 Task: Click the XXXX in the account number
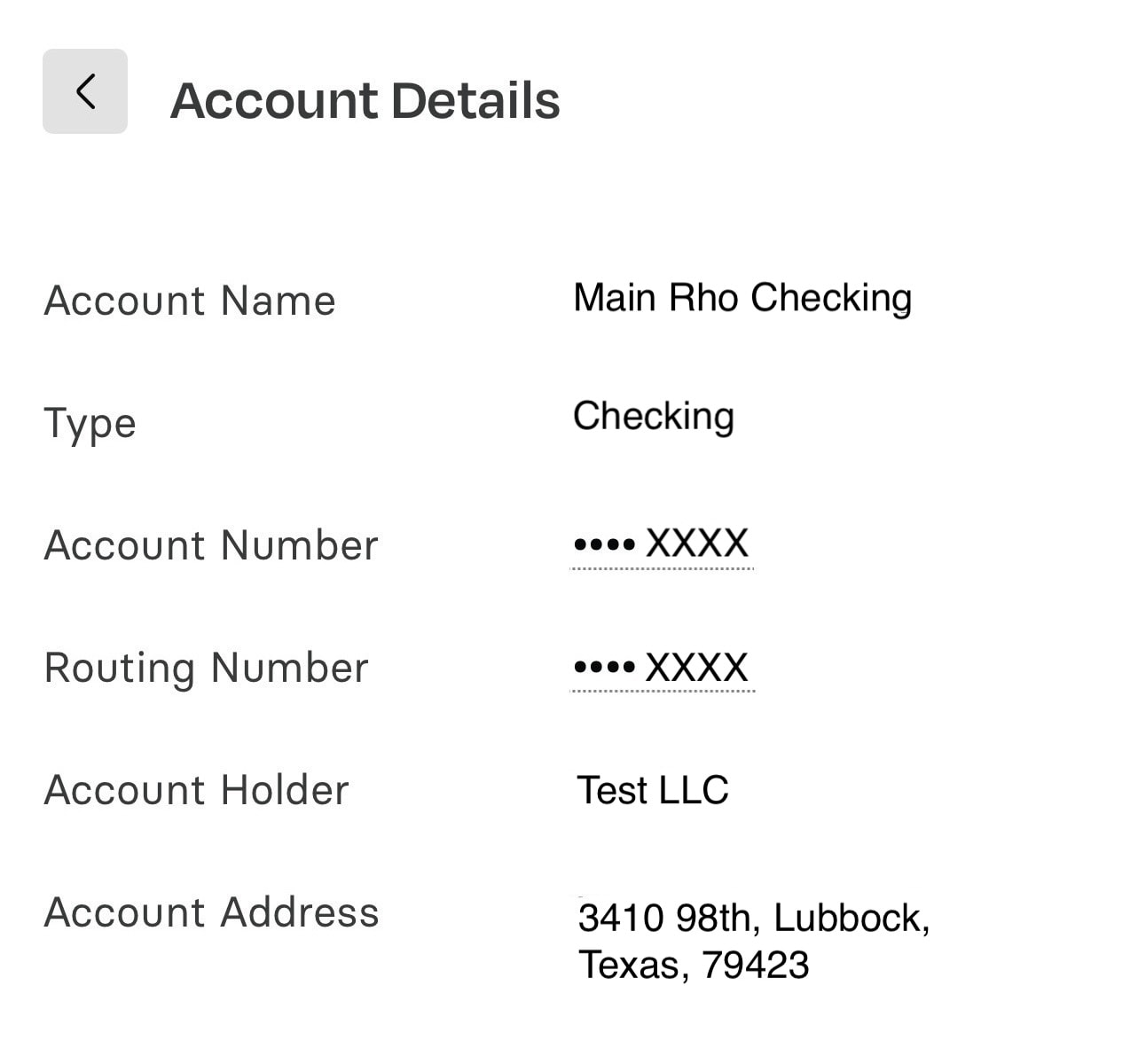point(697,544)
